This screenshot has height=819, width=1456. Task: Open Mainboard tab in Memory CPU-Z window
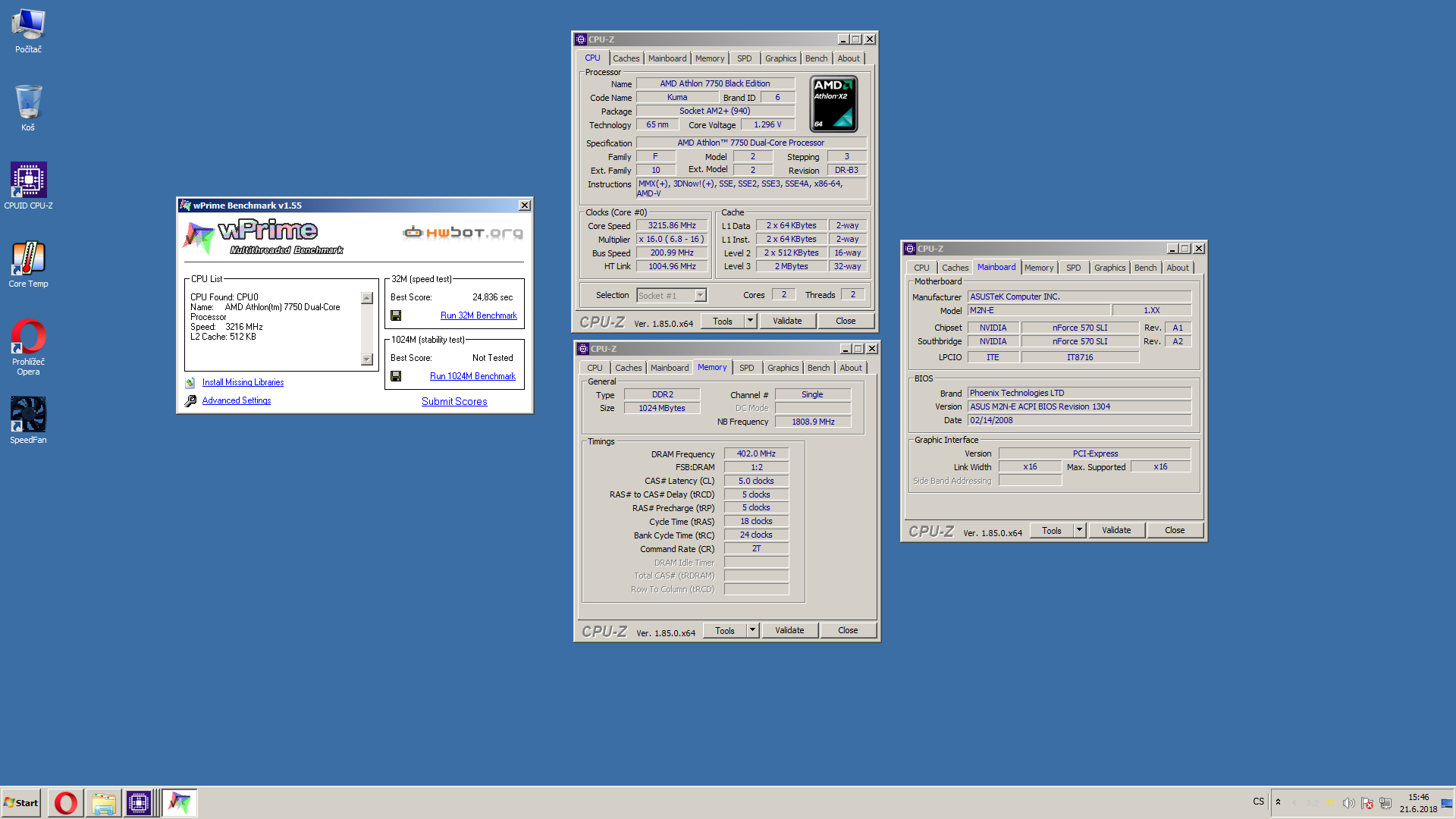670,368
